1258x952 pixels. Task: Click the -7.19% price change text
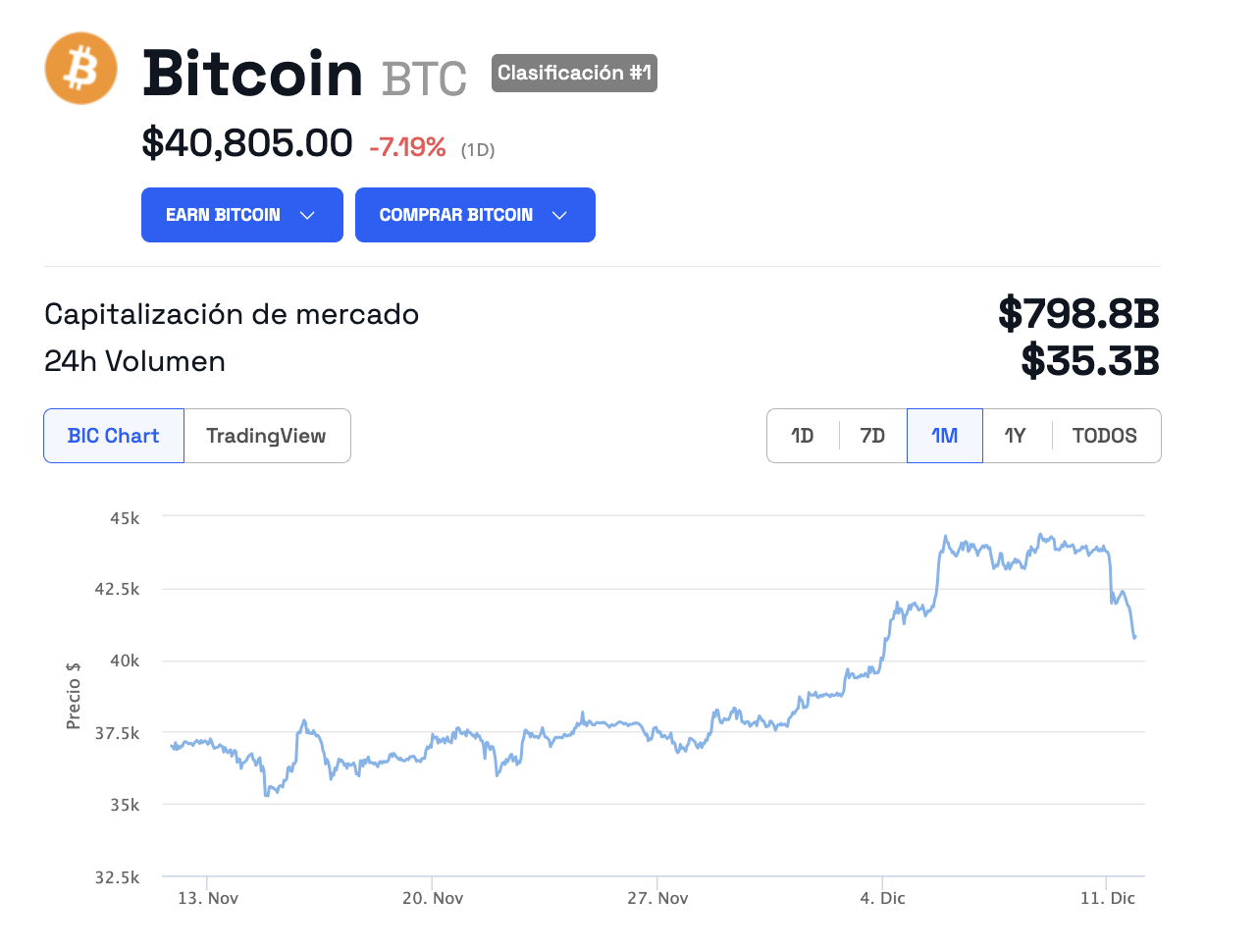tap(407, 147)
